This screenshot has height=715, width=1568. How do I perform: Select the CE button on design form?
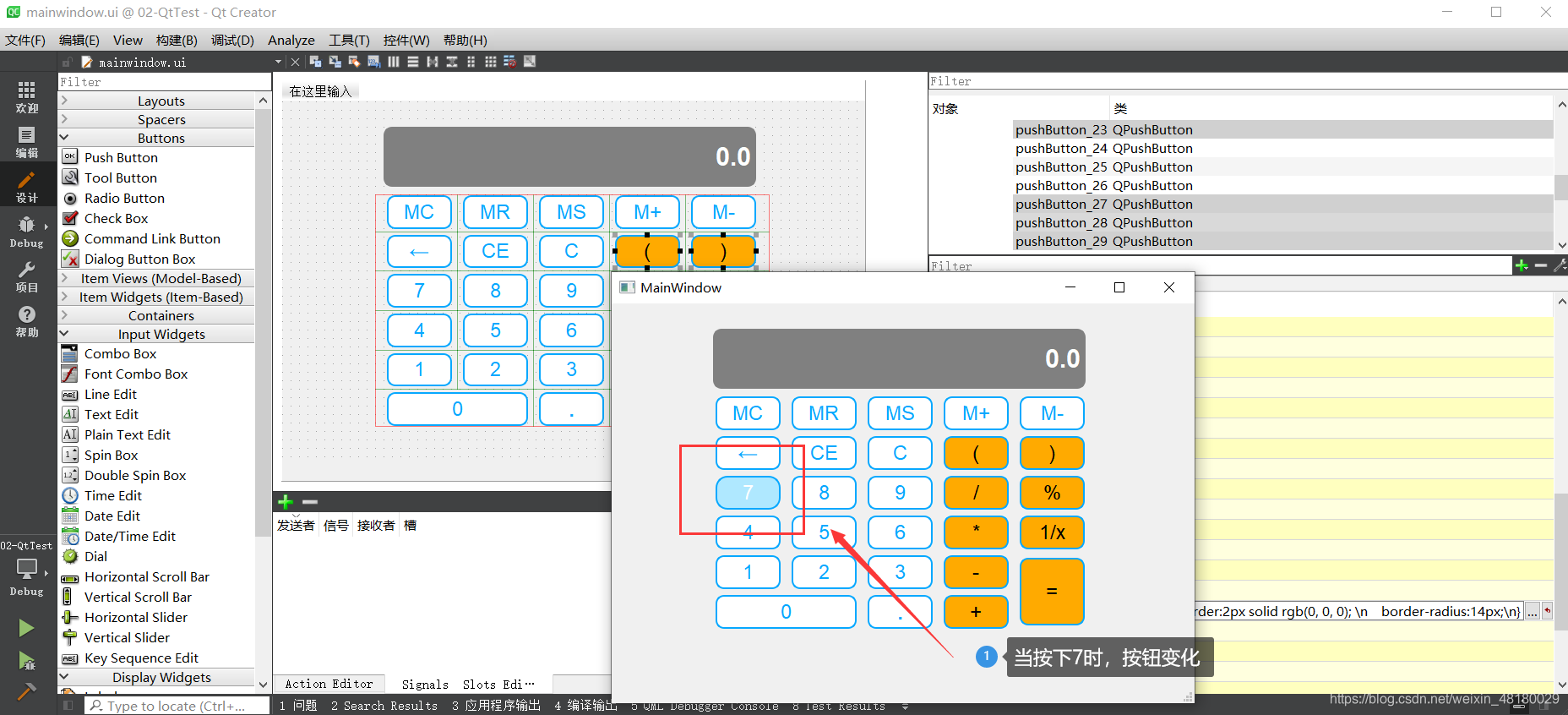click(x=495, y=251)
